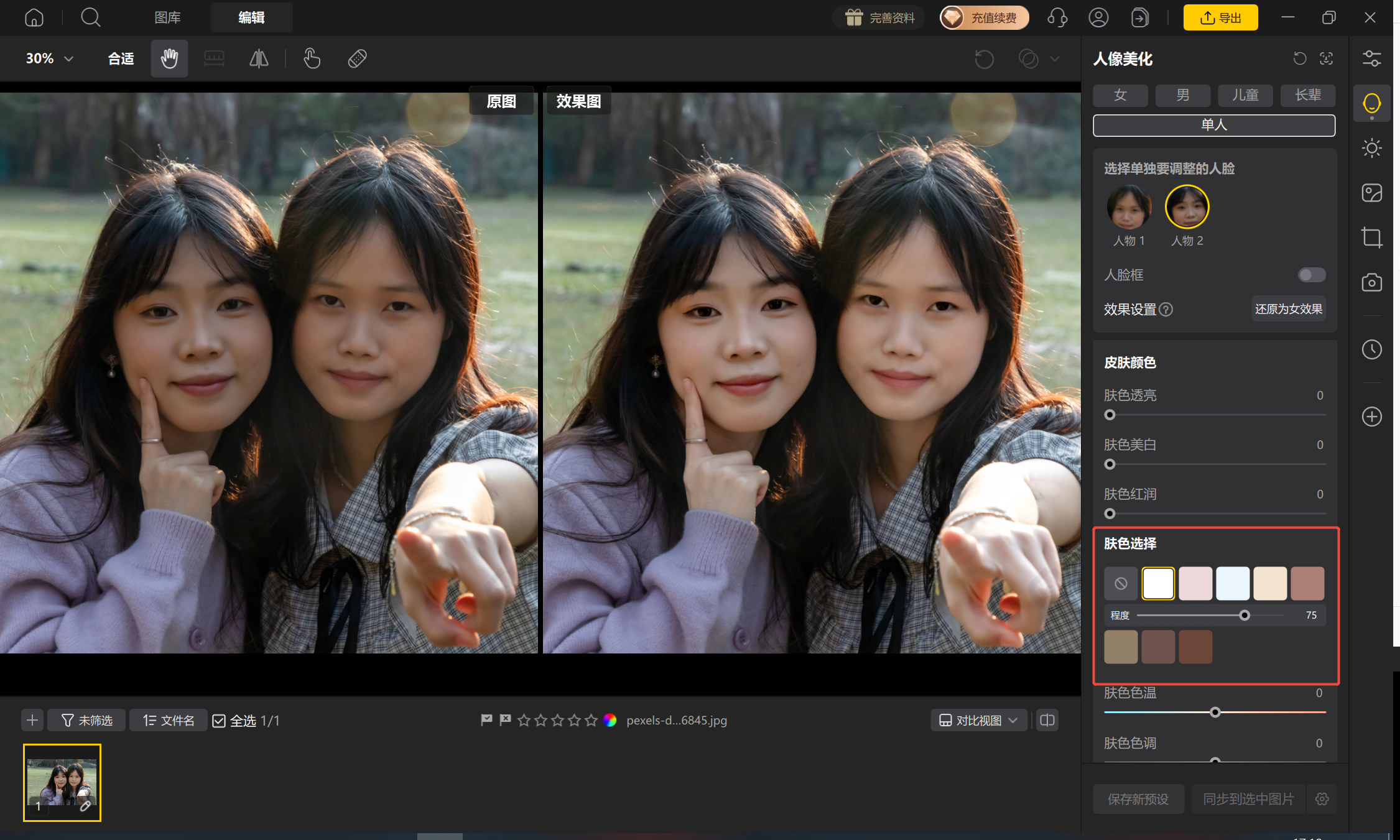Click the face recognition scan icon
Image resolution: width=1400 pixels, height=840 pixels.
click(x=1326, y=58)
